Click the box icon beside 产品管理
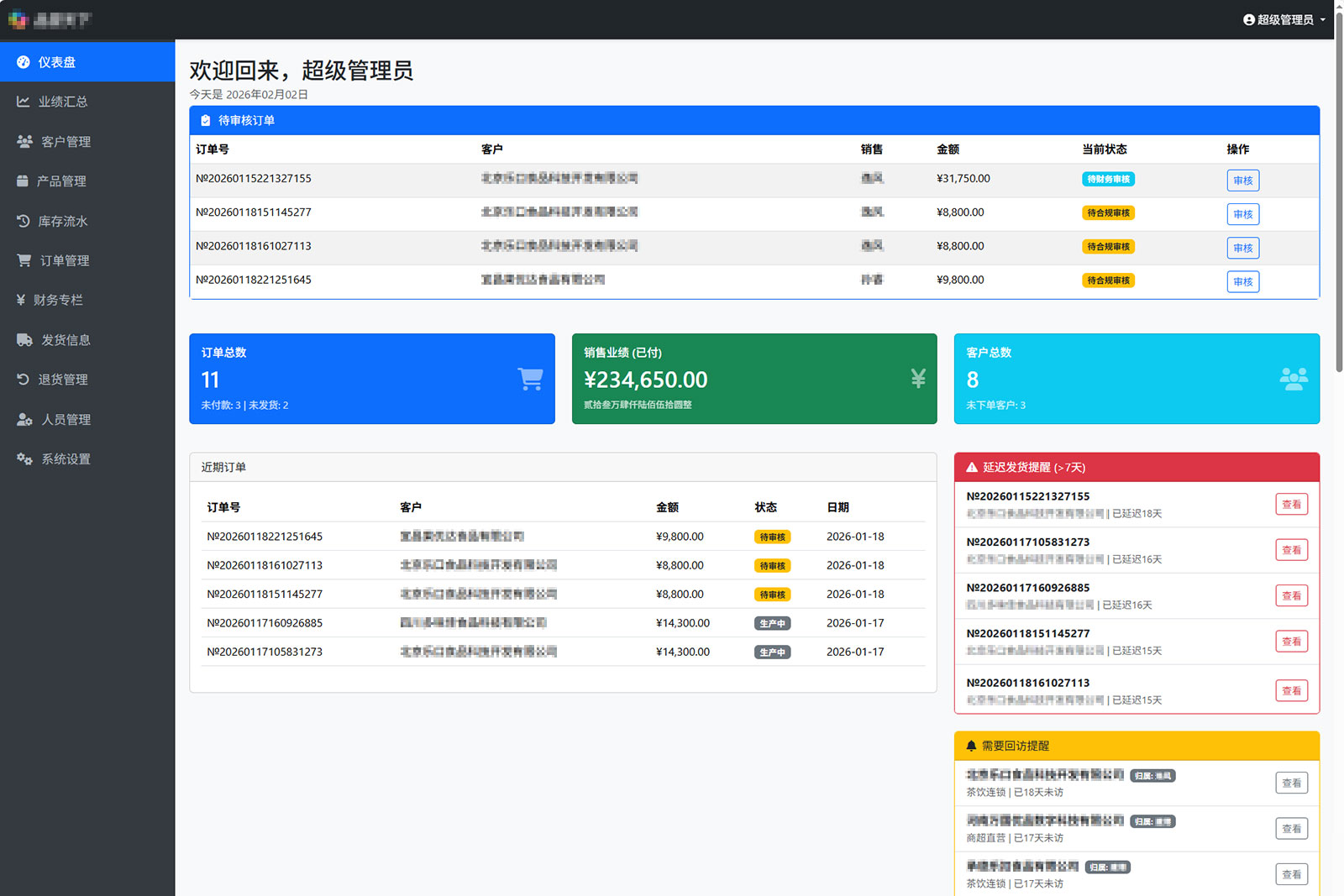 [x=23, y=181]
